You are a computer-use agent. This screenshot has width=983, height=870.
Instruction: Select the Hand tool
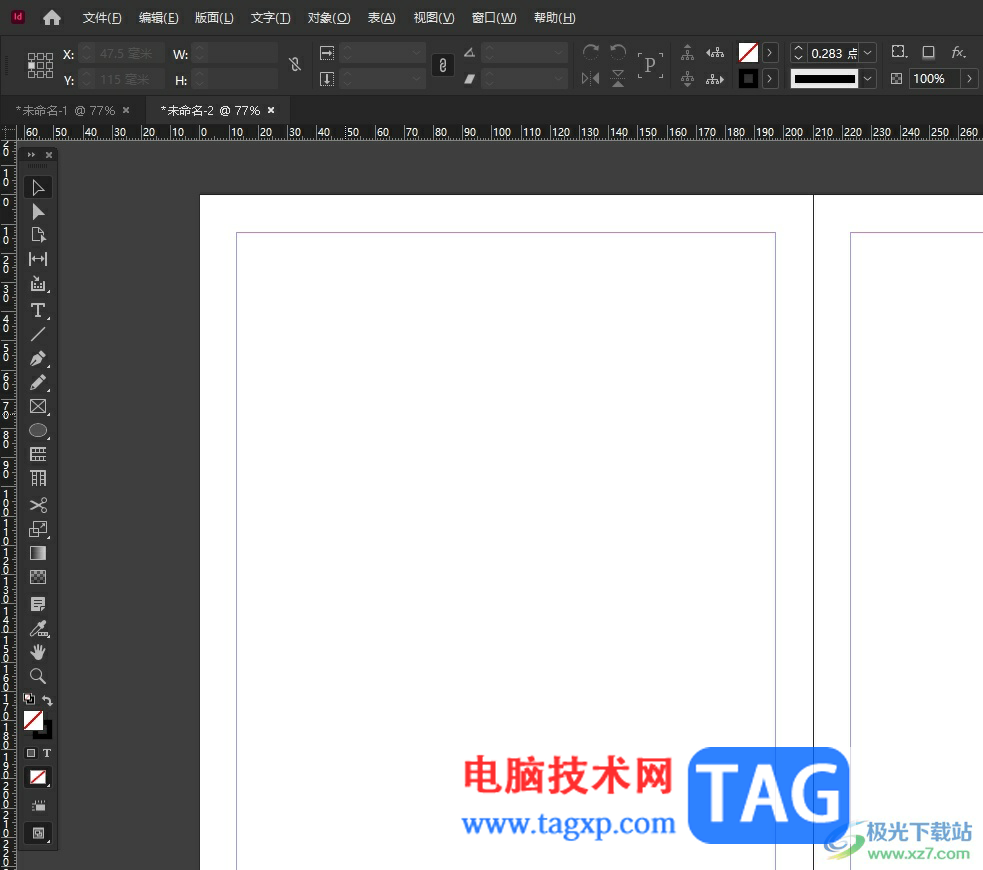(x=38, y=652)
